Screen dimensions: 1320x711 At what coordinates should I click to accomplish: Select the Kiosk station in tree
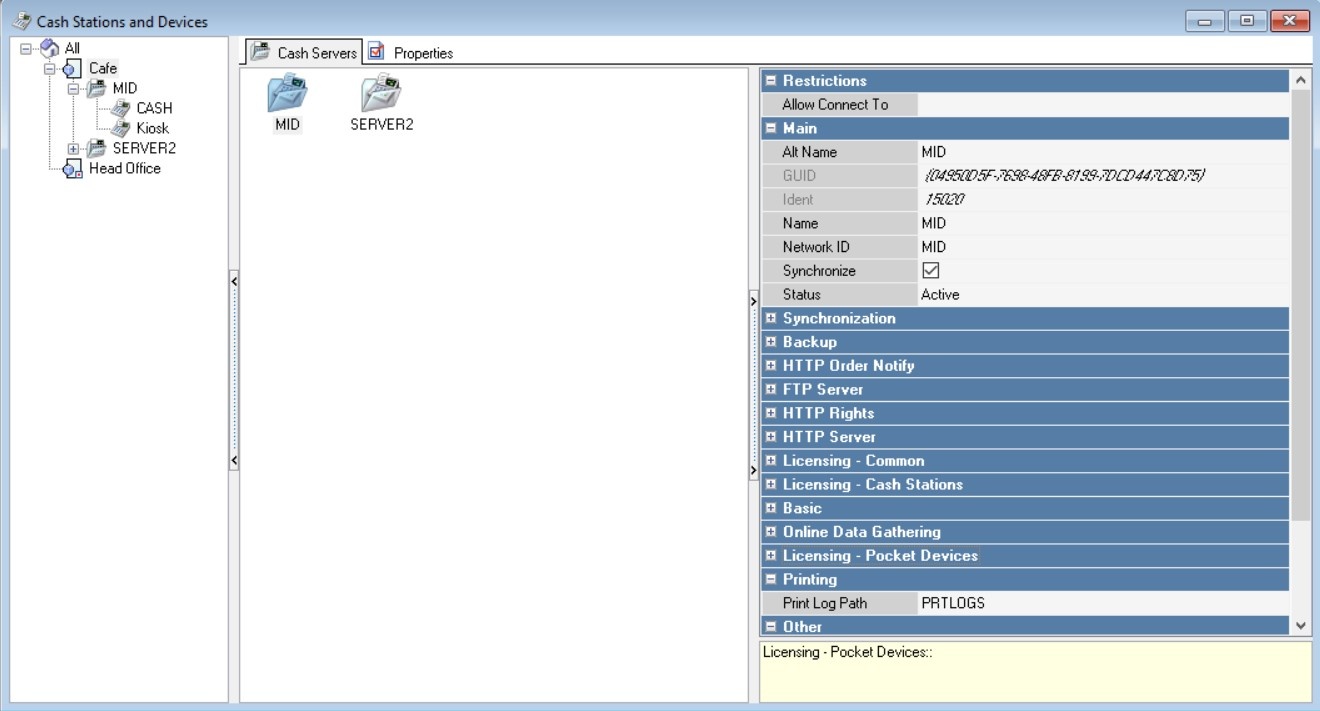[152, 128]
